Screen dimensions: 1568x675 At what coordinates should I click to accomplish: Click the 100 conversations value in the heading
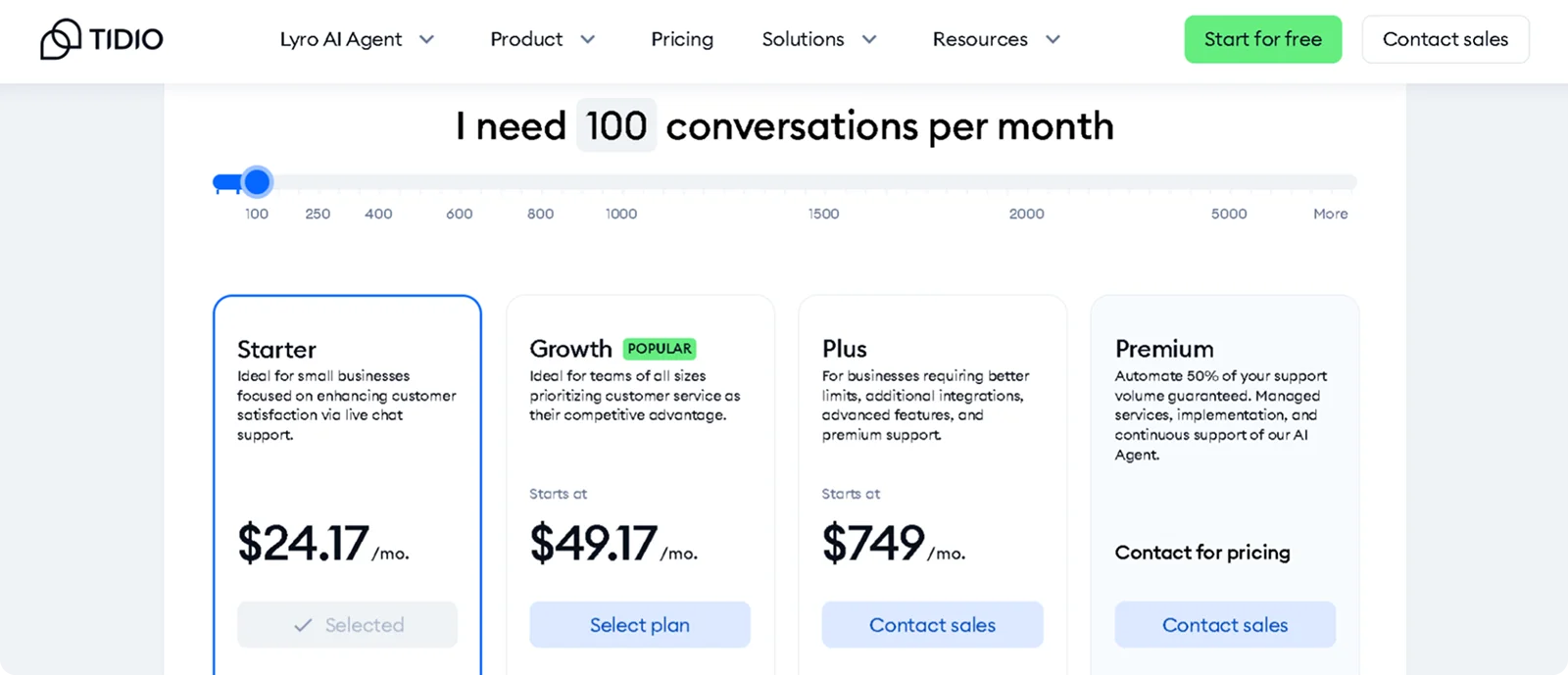coord(615,125)
